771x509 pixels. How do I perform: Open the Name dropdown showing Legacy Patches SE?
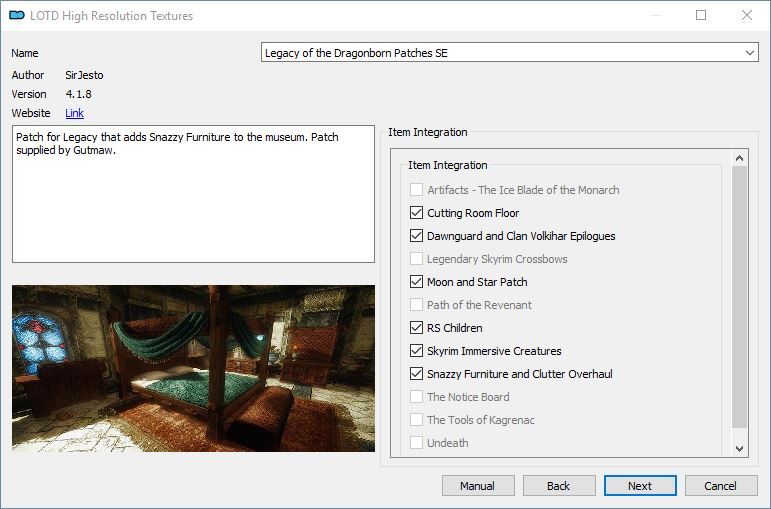pos(509,53)
